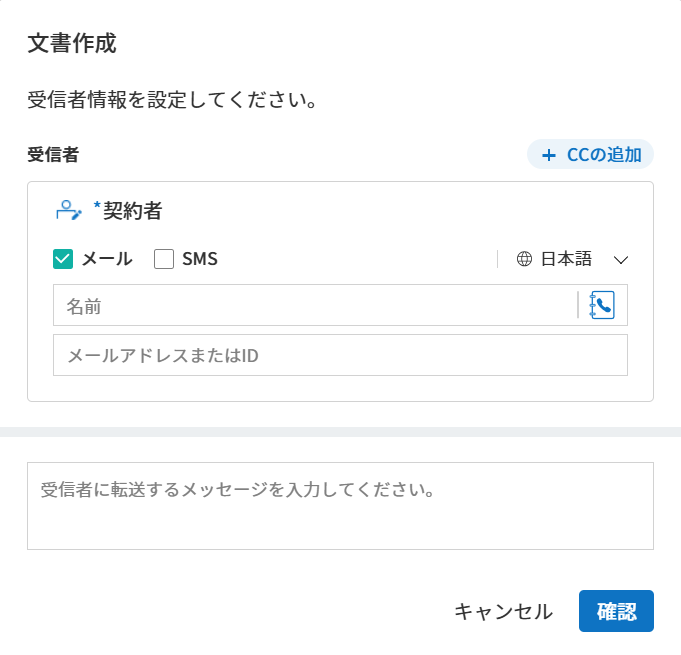Click the plus icon beside CCの追加

tap(548, 155)
